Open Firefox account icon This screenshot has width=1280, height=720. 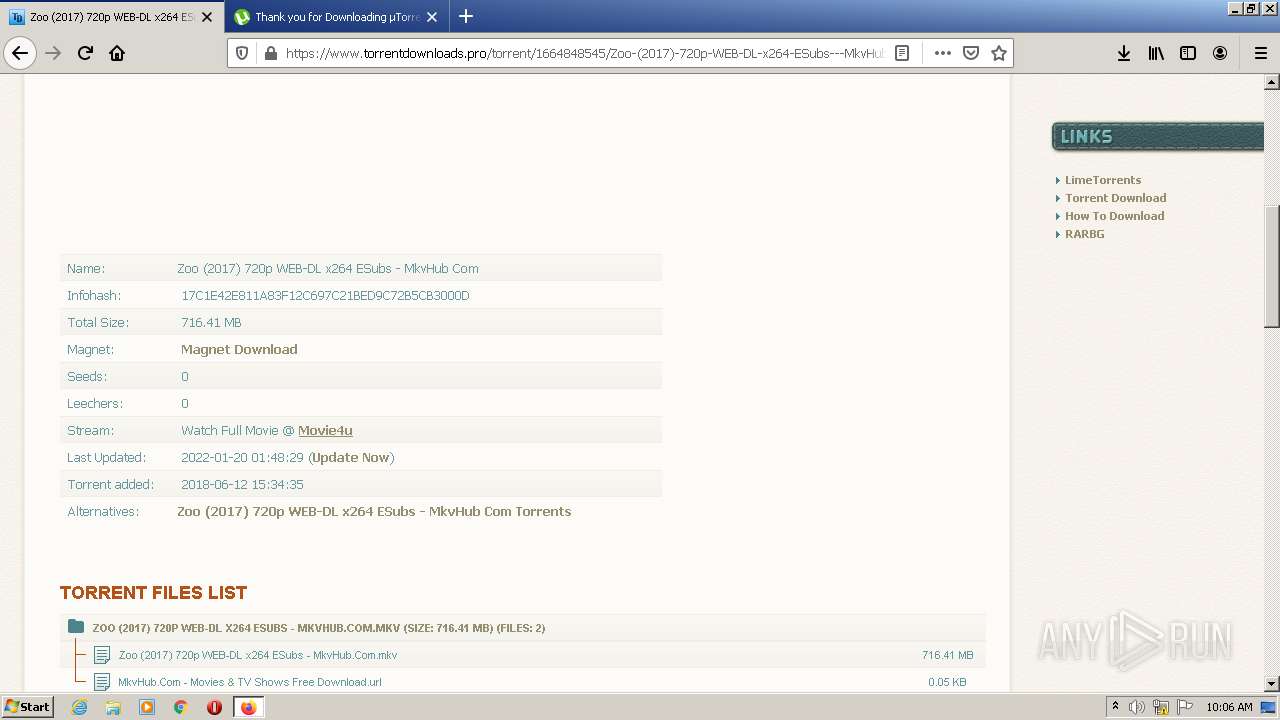point(1220,53)
